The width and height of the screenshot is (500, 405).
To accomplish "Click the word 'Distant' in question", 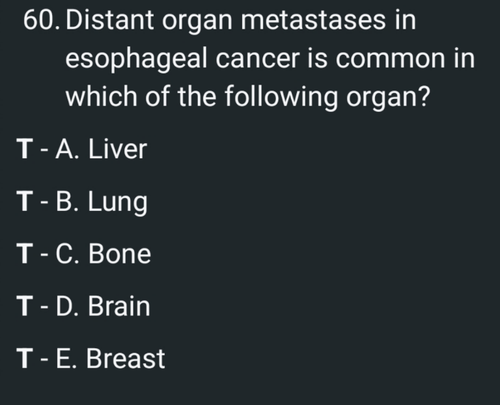I will (x=110, y=21).
